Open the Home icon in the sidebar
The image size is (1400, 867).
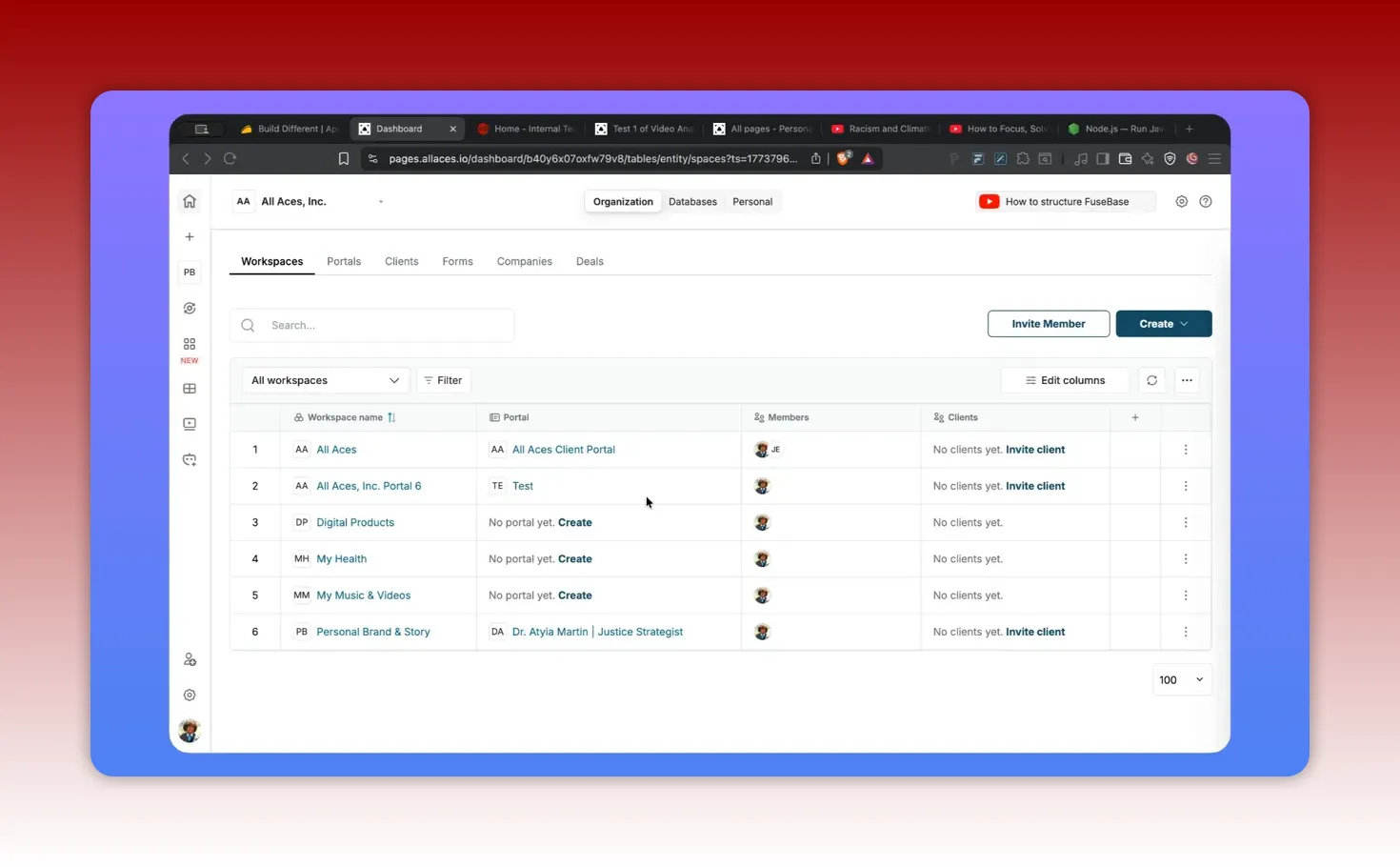(x=189, y=201)
